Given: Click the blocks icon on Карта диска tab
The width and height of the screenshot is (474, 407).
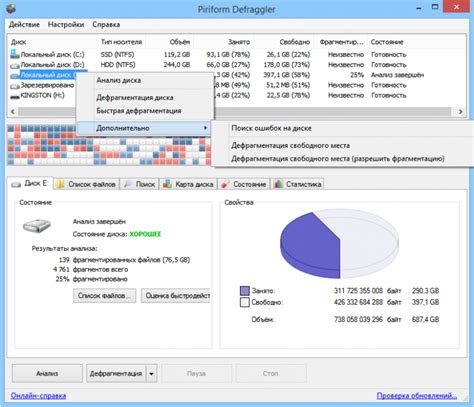Looking at the screenshot, I should click(x=168, y=184).
